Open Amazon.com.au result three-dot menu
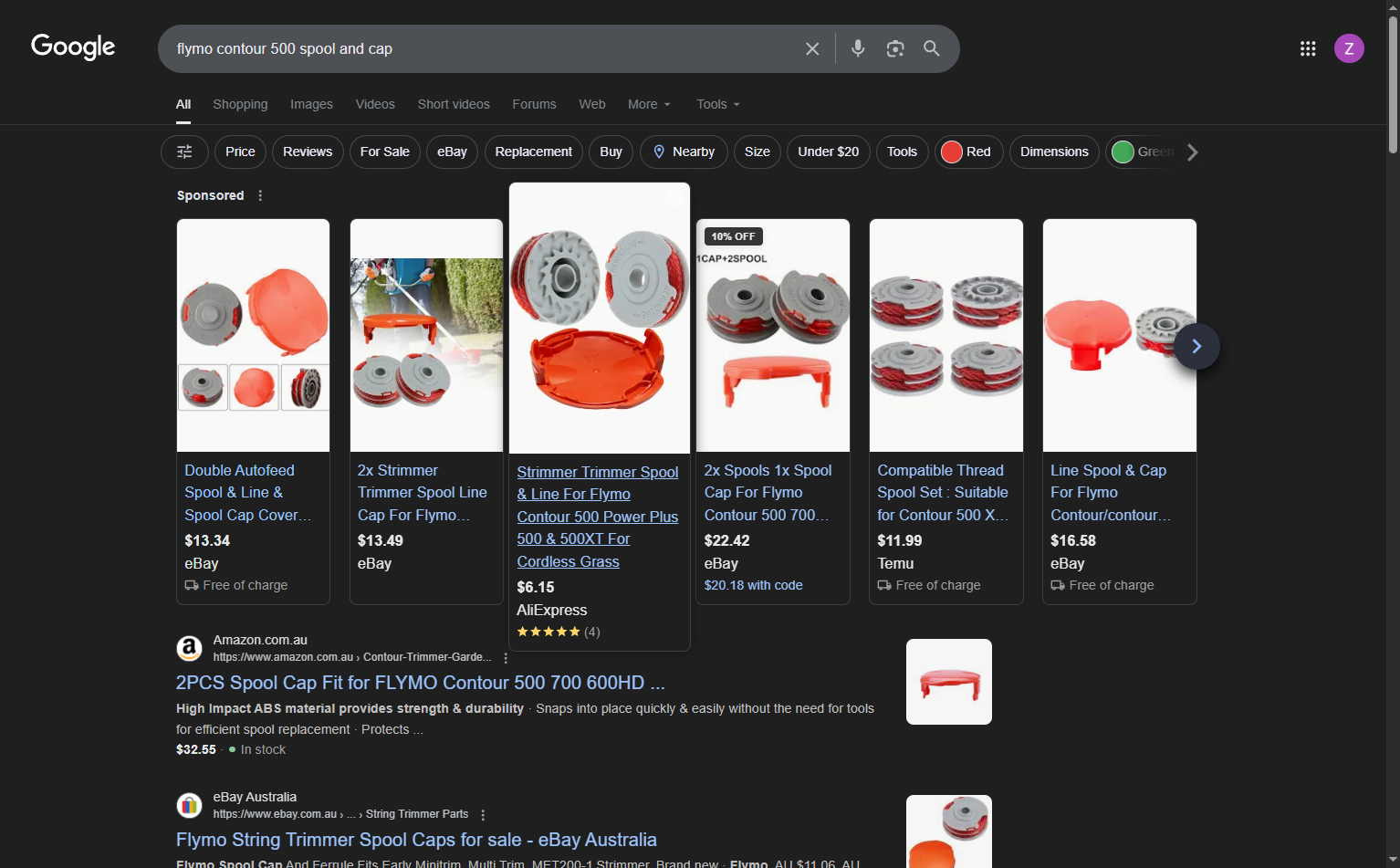This screenshot has width=1400, height=868. [x=506, y=658]
